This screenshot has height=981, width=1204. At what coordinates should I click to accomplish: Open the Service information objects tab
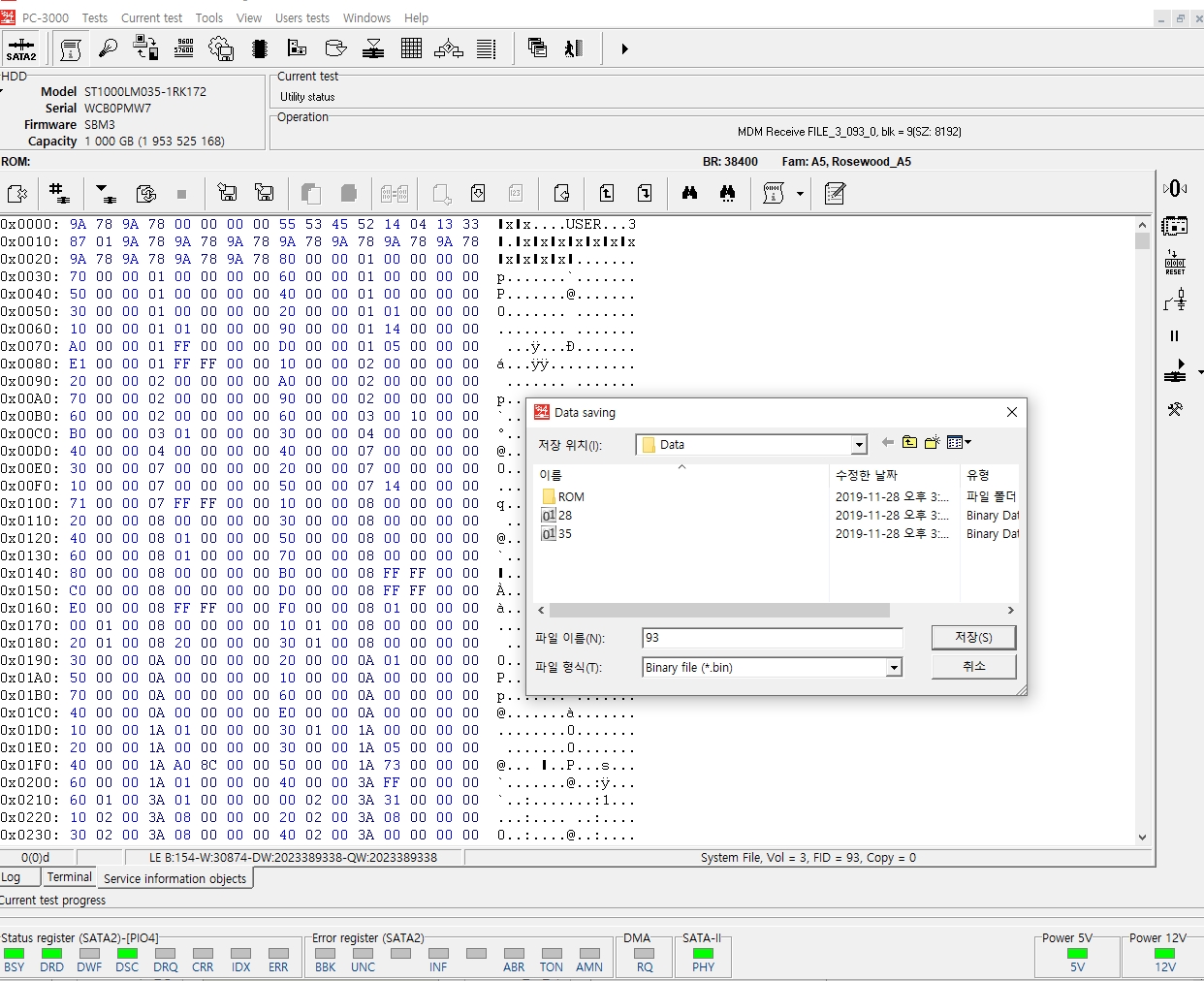(174, 878)
